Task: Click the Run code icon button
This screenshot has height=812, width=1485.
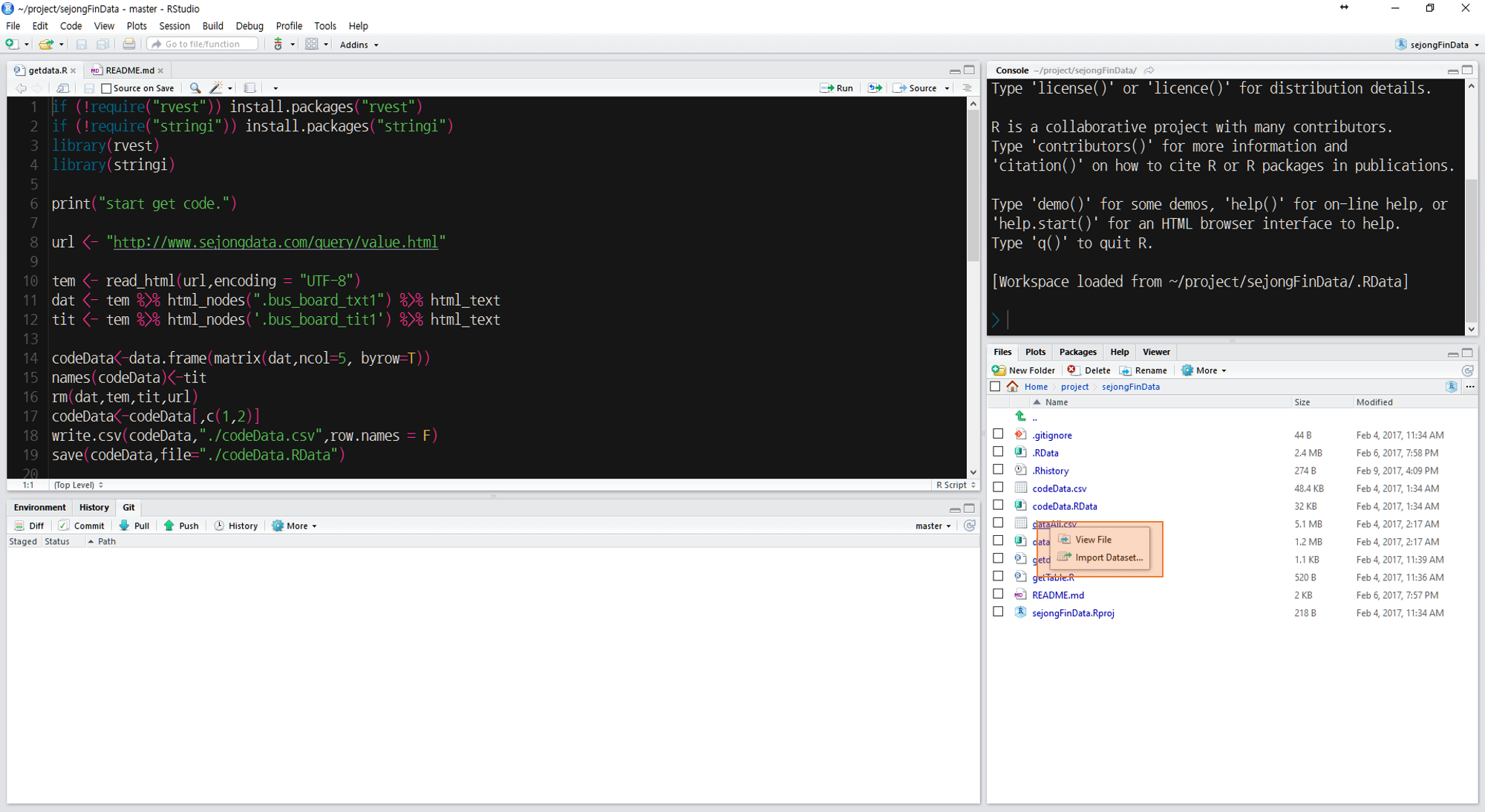Action: tap(836, 88)
